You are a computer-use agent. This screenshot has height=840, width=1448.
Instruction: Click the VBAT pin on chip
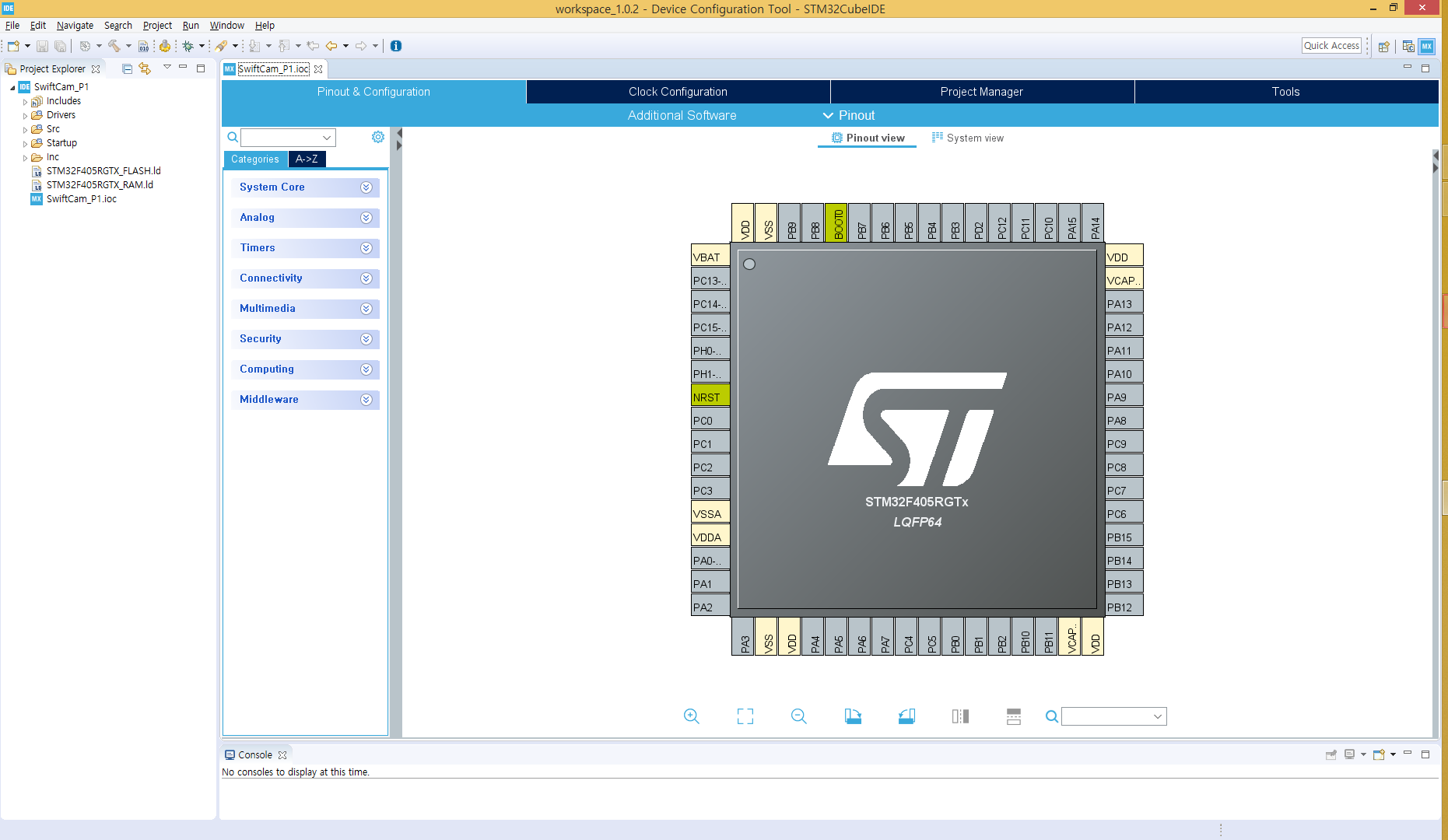(710, 257)
